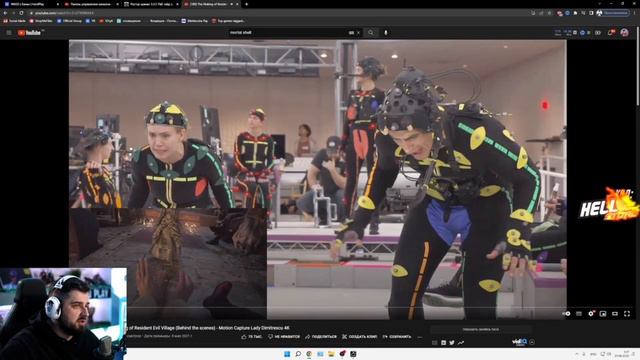The height and width of the screenshot is (360, 640).
Task: Open Windows Start menu
Action: [x=287, y=354]
